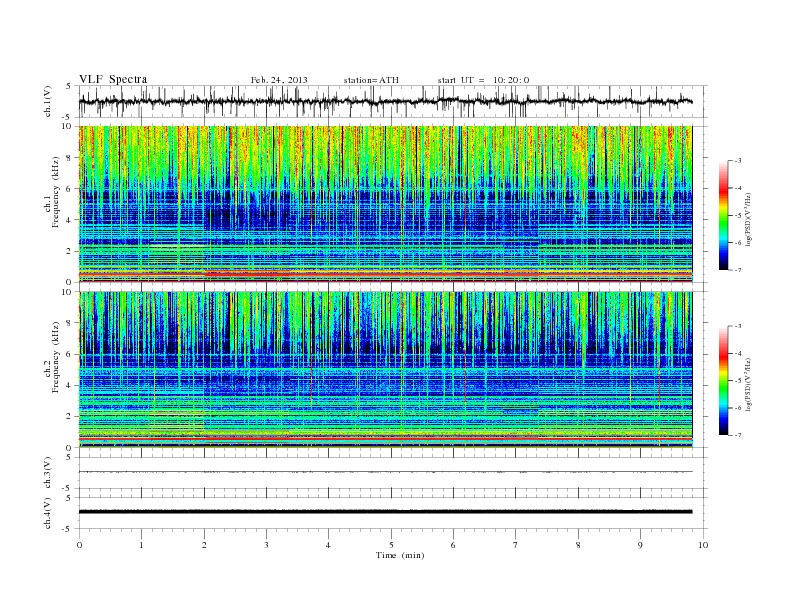Click the upper color scale bar
Image resolution: width=792 pixels, height=612 pixels.
click(x=724, y=215)
